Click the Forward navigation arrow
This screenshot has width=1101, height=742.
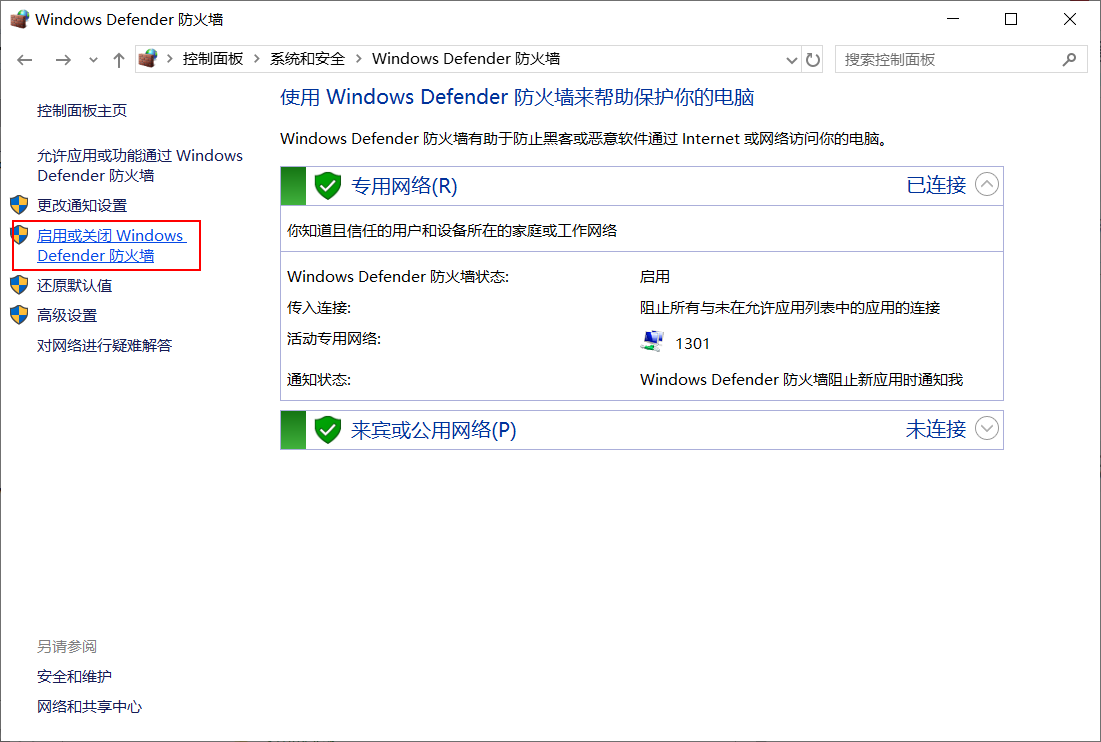click(x=63, y=60)
